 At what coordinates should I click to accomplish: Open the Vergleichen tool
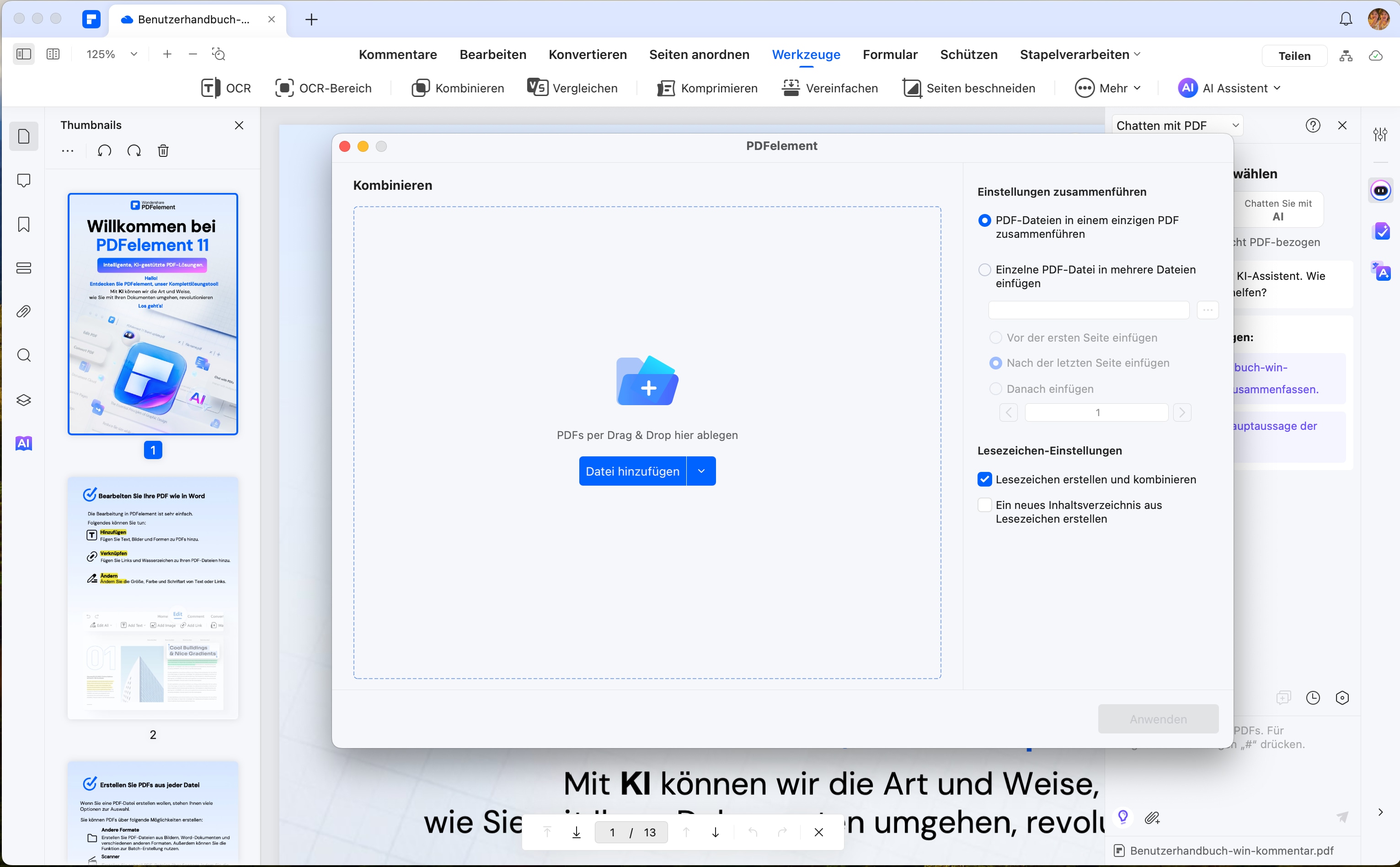pyautogui.click(x=572, y=88)
